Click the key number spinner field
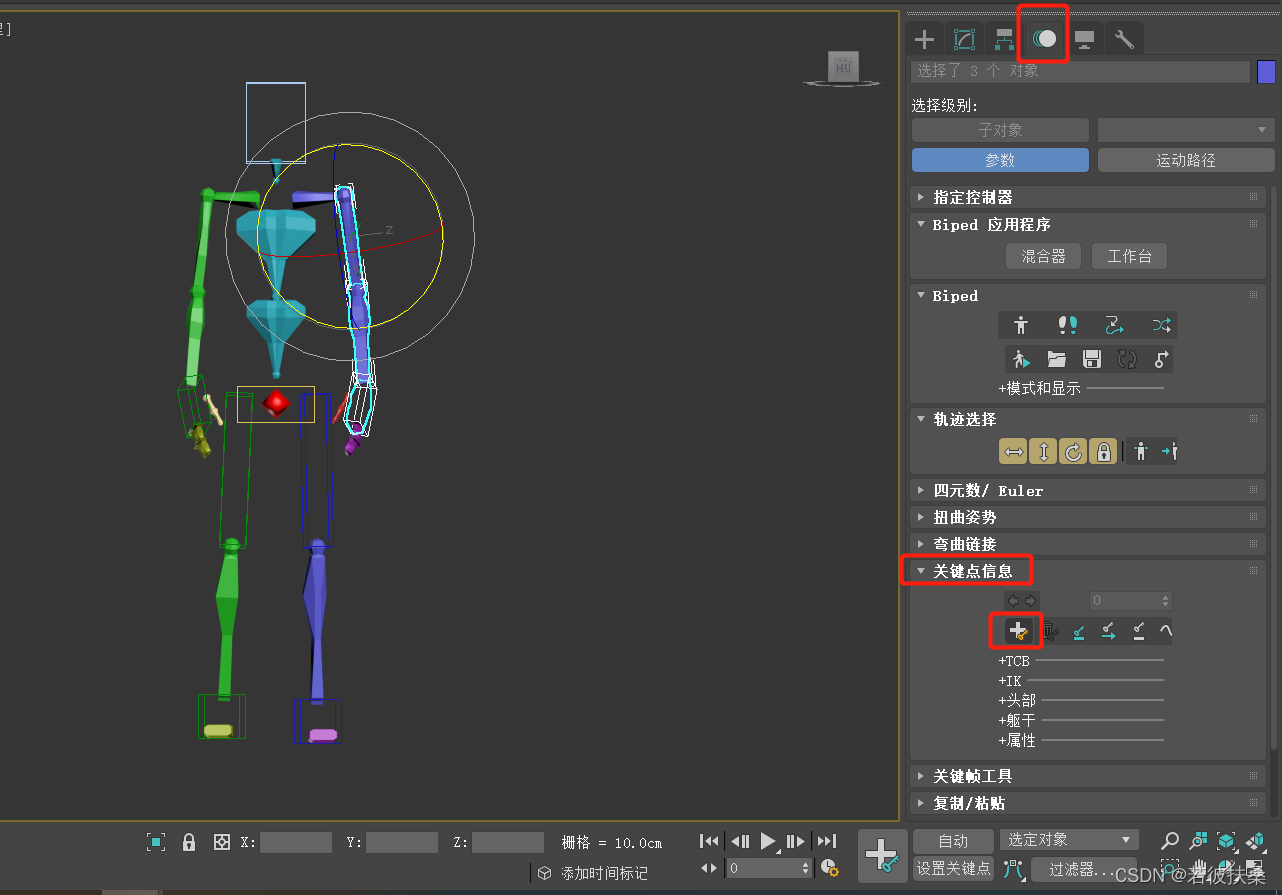This screenshot has height=895, width=1282. point(1130,601)
